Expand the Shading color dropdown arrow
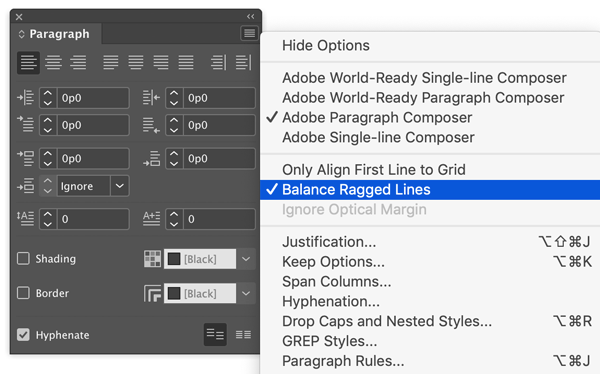Screen dimensions: 600x374 pos(246,259)
